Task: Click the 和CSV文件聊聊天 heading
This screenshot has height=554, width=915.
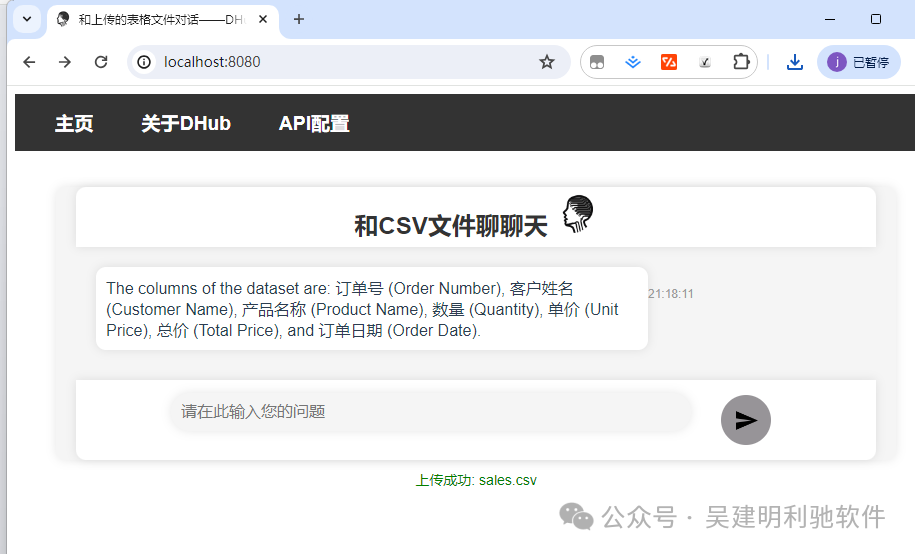Action: click(451, 226)
